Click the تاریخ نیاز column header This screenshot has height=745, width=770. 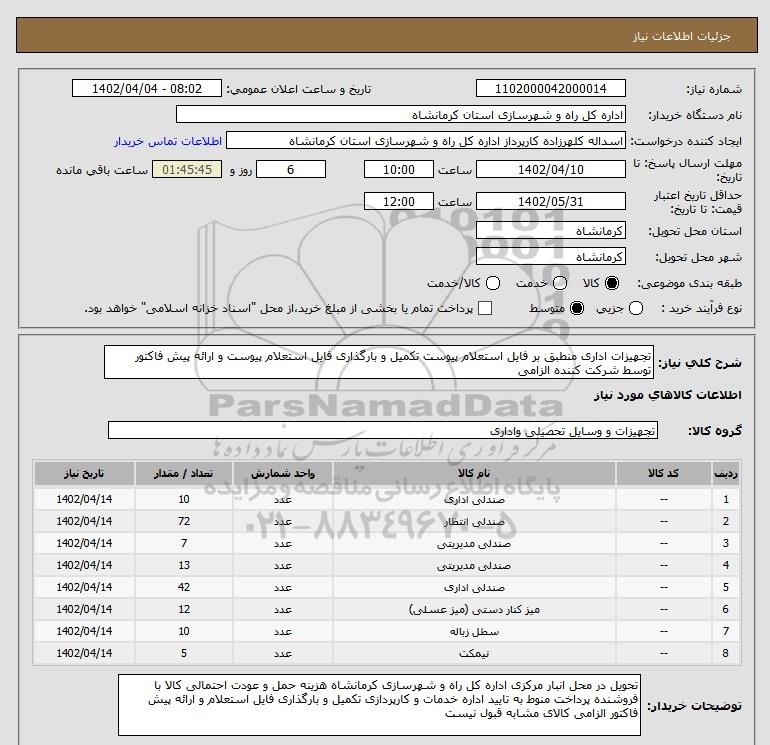[84, 473]
